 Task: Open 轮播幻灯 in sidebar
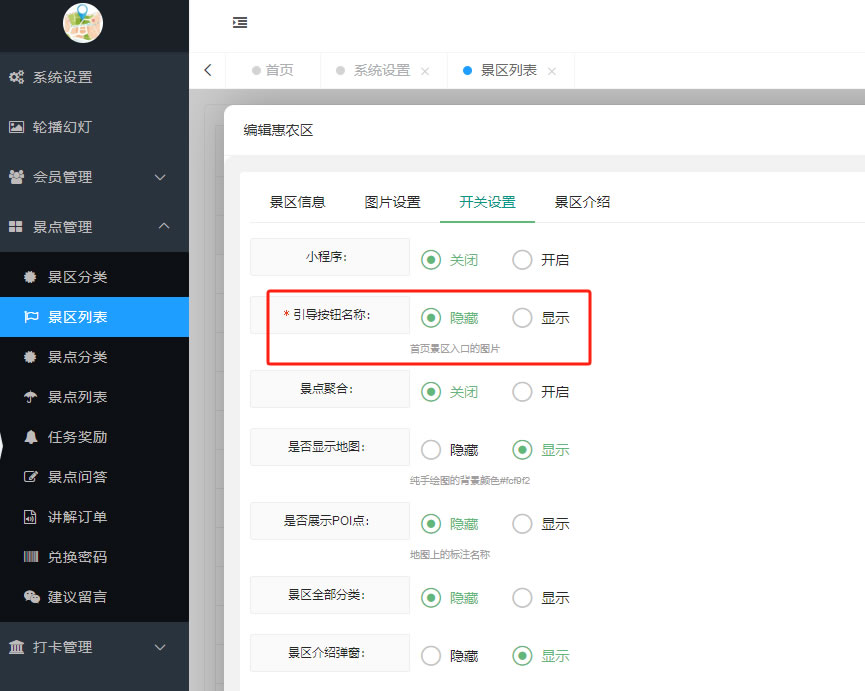click(x=94, y=127)
